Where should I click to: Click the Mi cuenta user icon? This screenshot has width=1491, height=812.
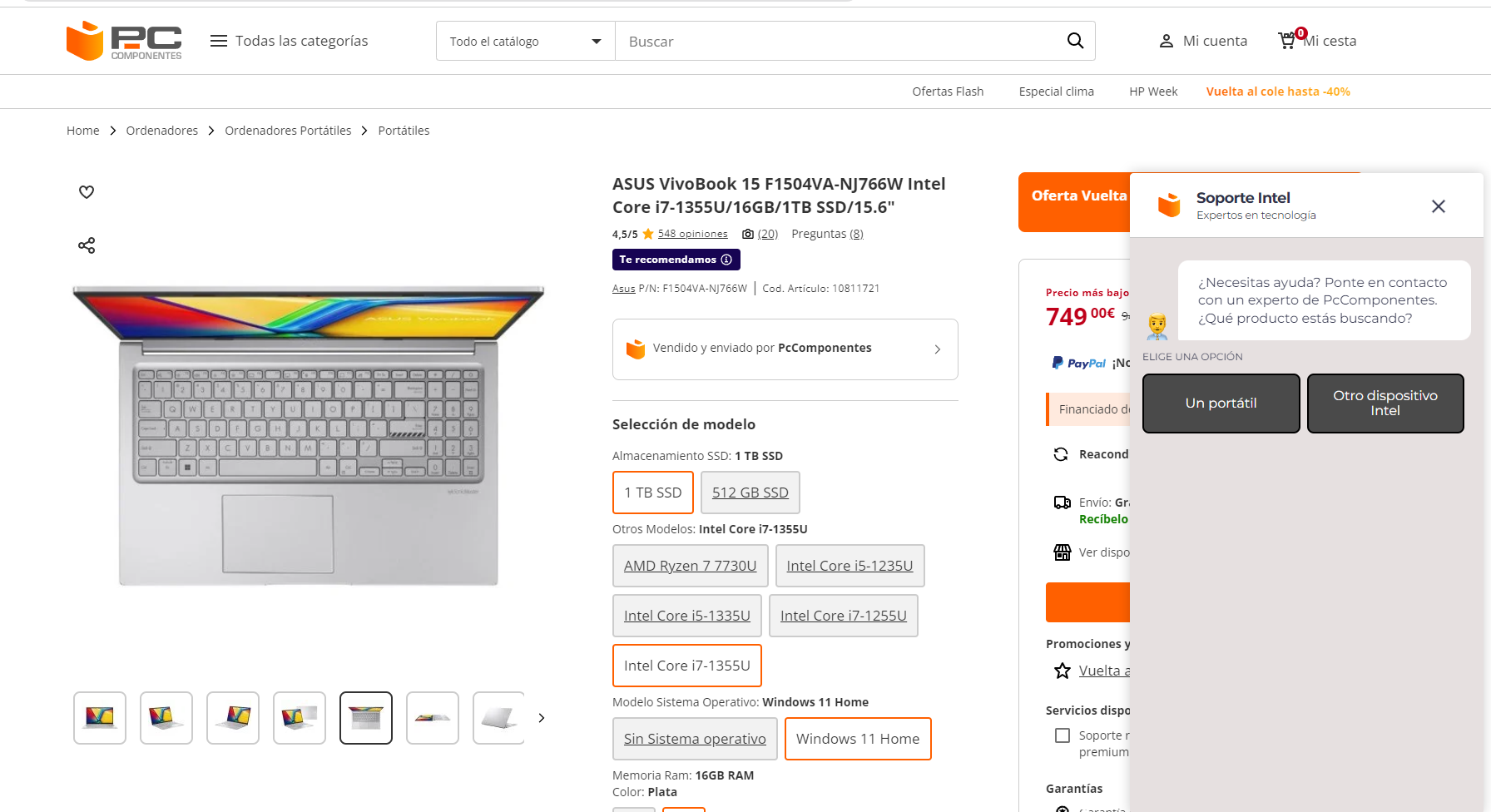coord(1167,41)
